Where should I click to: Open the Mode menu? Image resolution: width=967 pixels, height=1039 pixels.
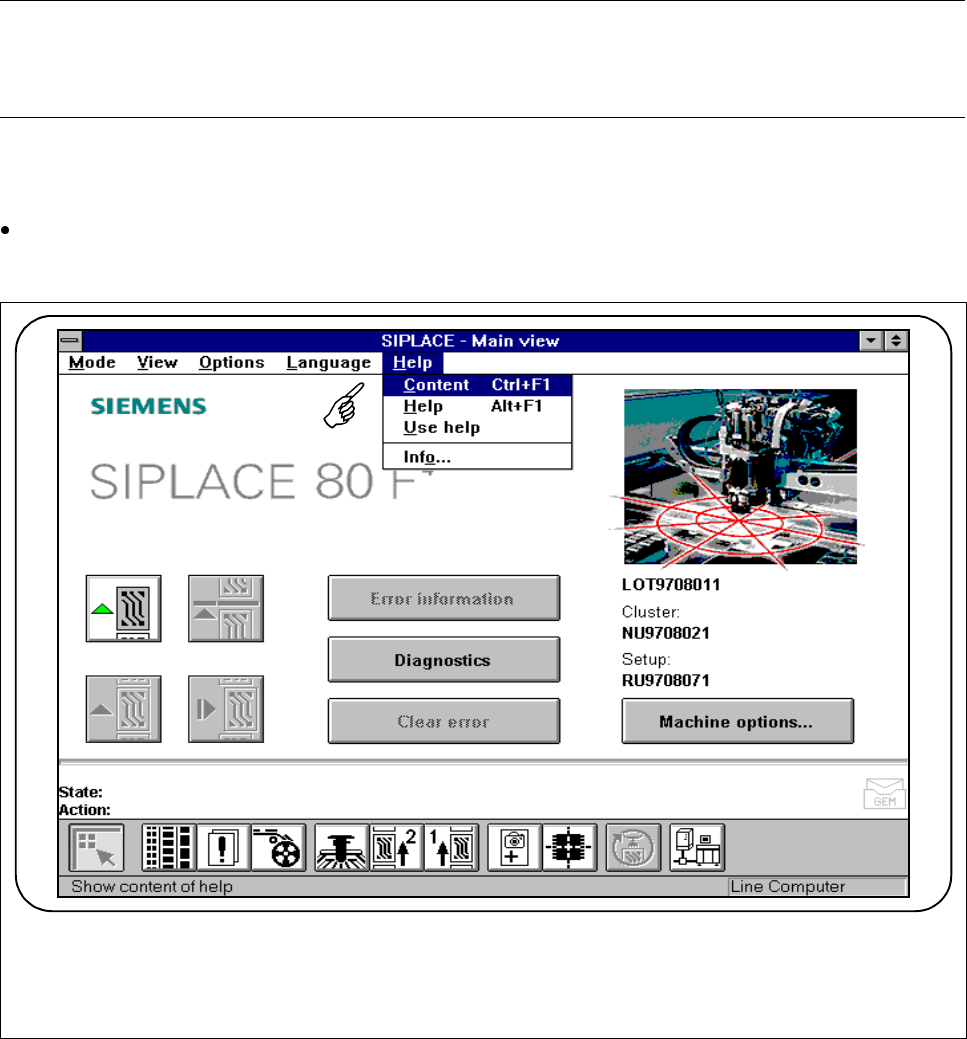click(x=92, y=362)
